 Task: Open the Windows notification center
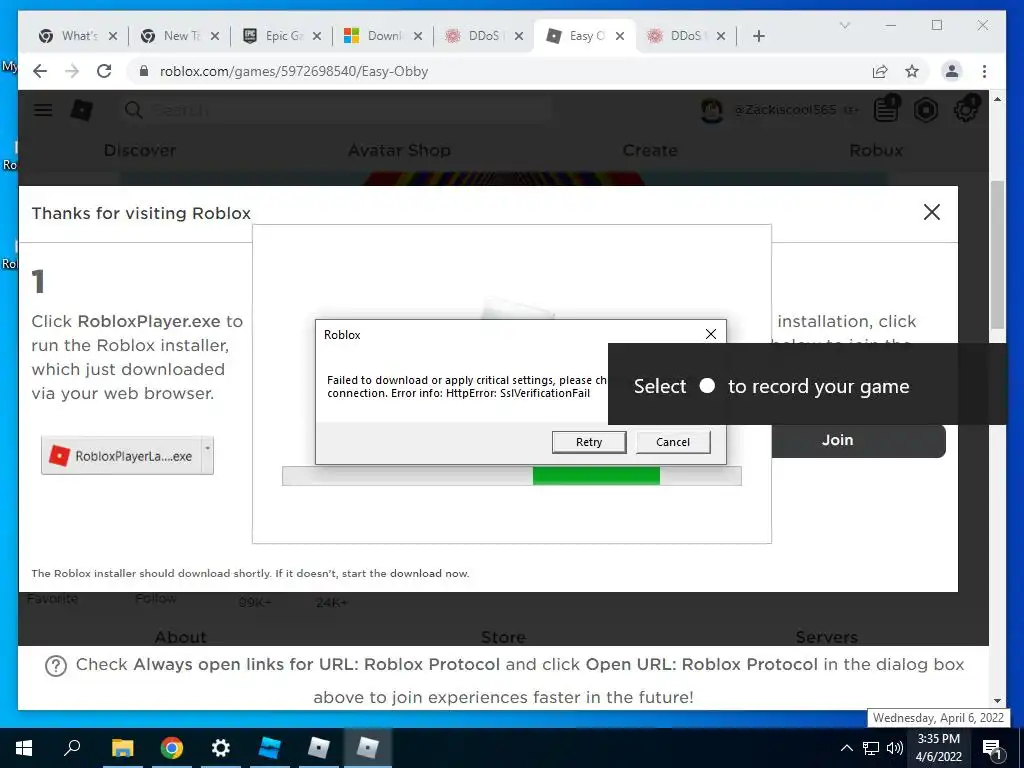click(992, 748)
